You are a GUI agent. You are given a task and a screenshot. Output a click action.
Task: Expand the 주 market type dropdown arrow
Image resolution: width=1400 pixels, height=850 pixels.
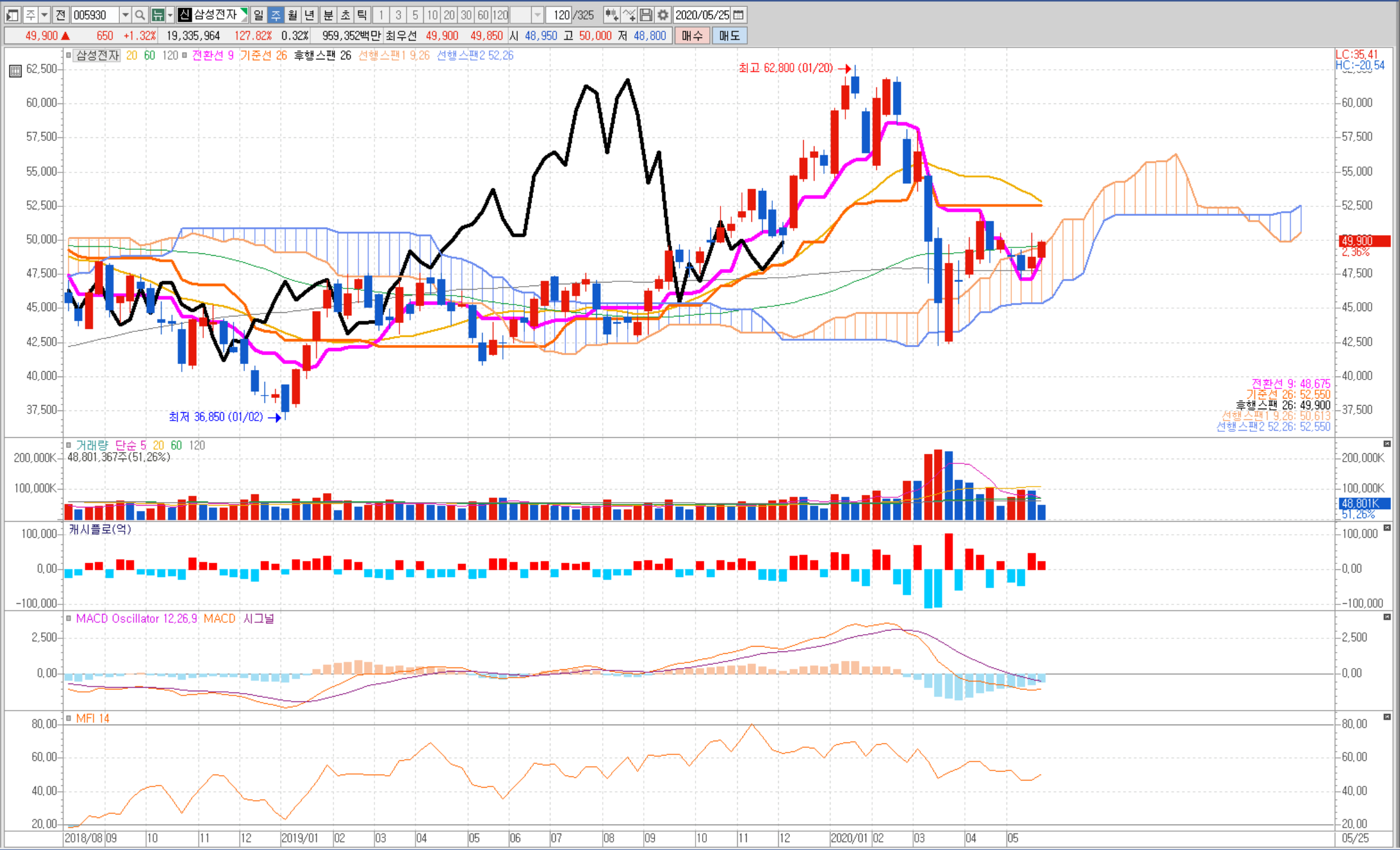coord(44,15)
